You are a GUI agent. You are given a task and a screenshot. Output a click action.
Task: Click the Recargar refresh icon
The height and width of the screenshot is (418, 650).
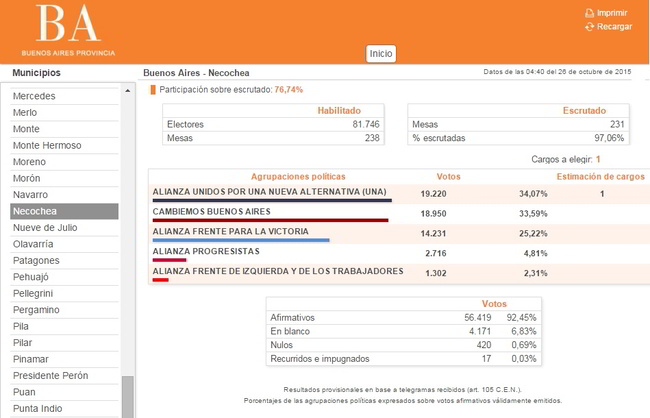(589, 27)
